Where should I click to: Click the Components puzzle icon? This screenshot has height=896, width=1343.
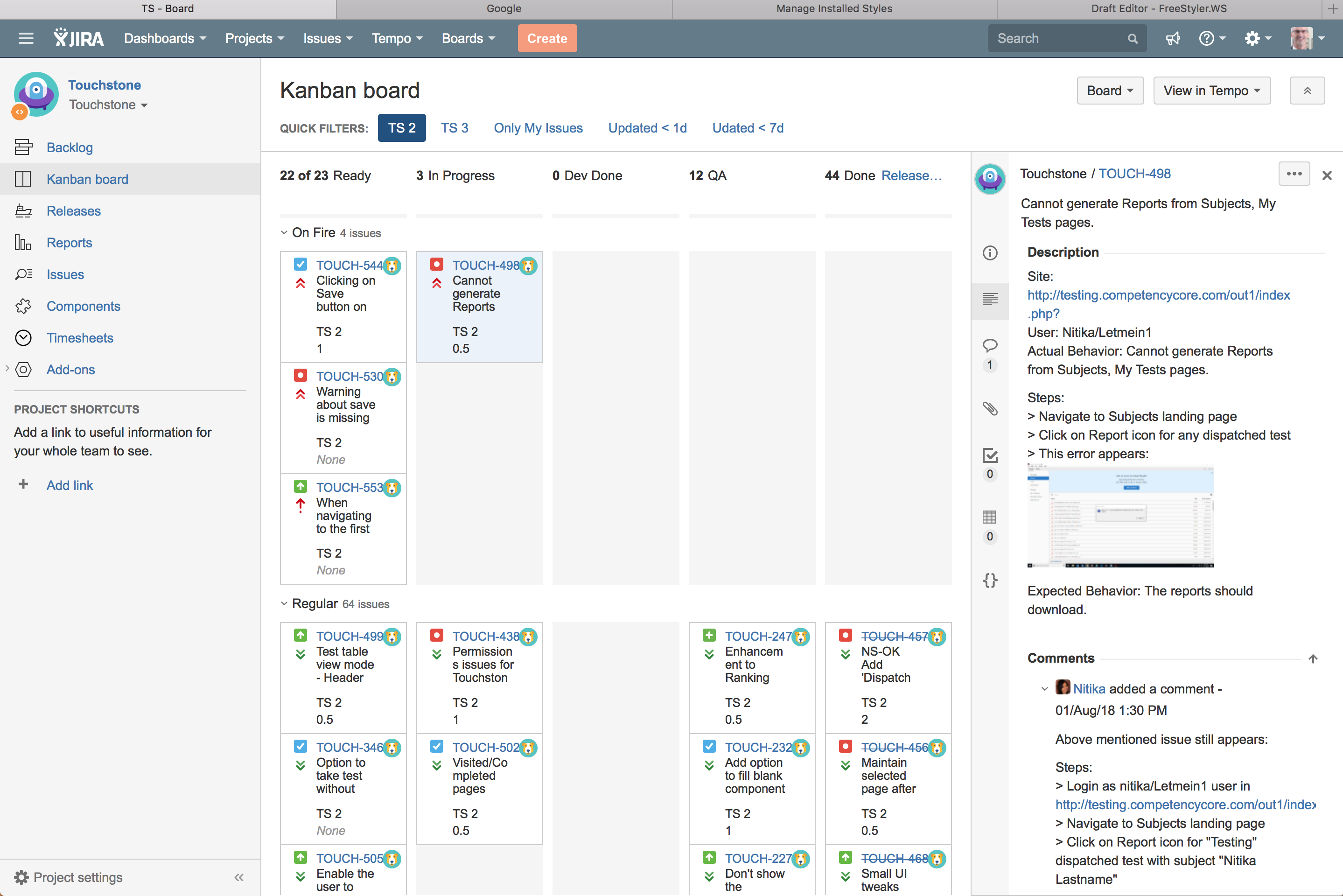point(23,306)
